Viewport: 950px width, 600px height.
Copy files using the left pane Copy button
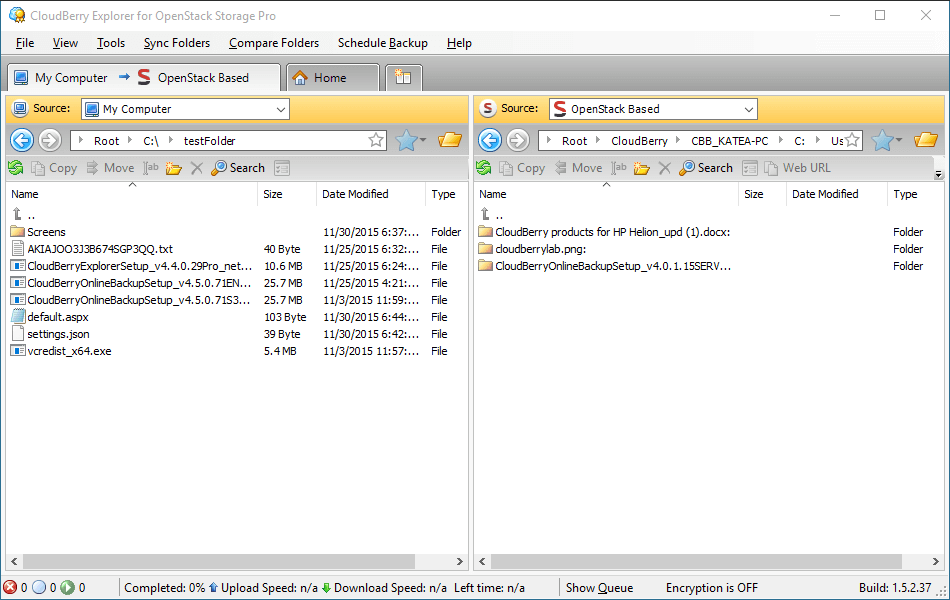click(55, 167)
